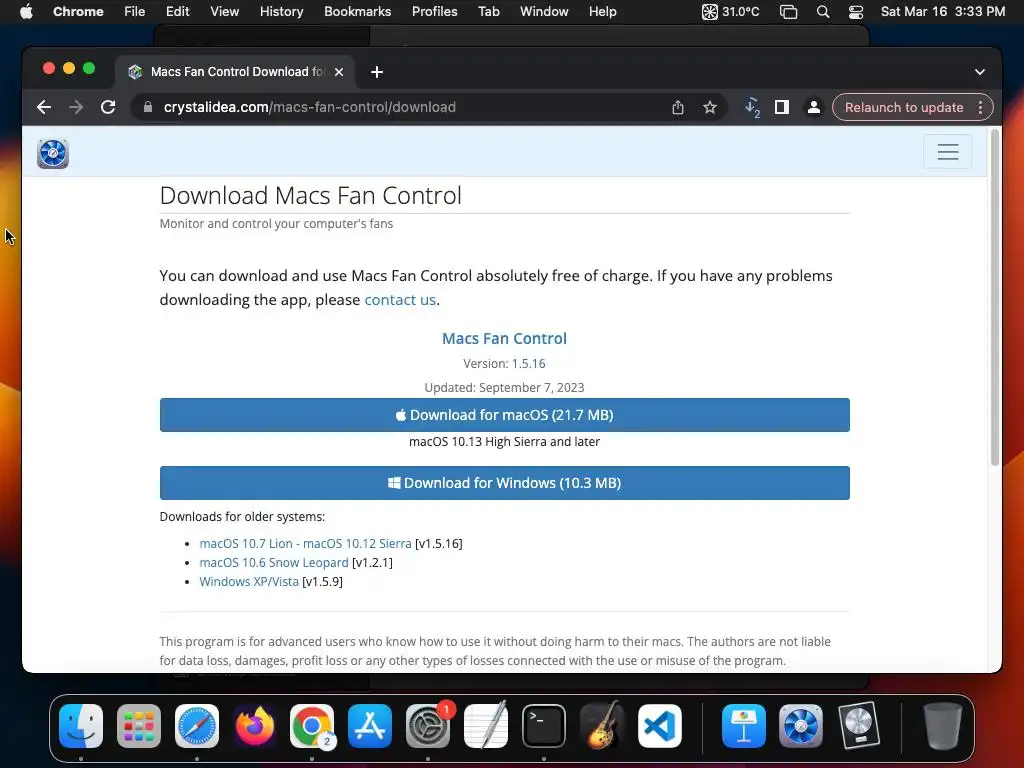
Task: Launch Safari from the Dock
Action: pyautogui.click(x=197, y=726)
